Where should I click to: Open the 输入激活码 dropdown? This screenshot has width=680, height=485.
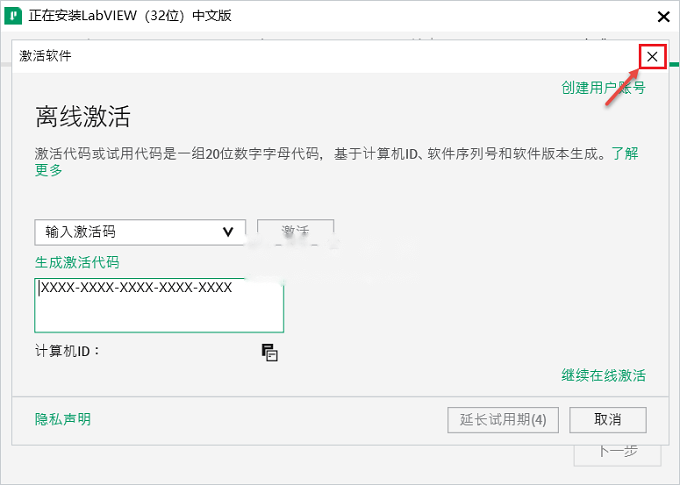coord(140,232)
